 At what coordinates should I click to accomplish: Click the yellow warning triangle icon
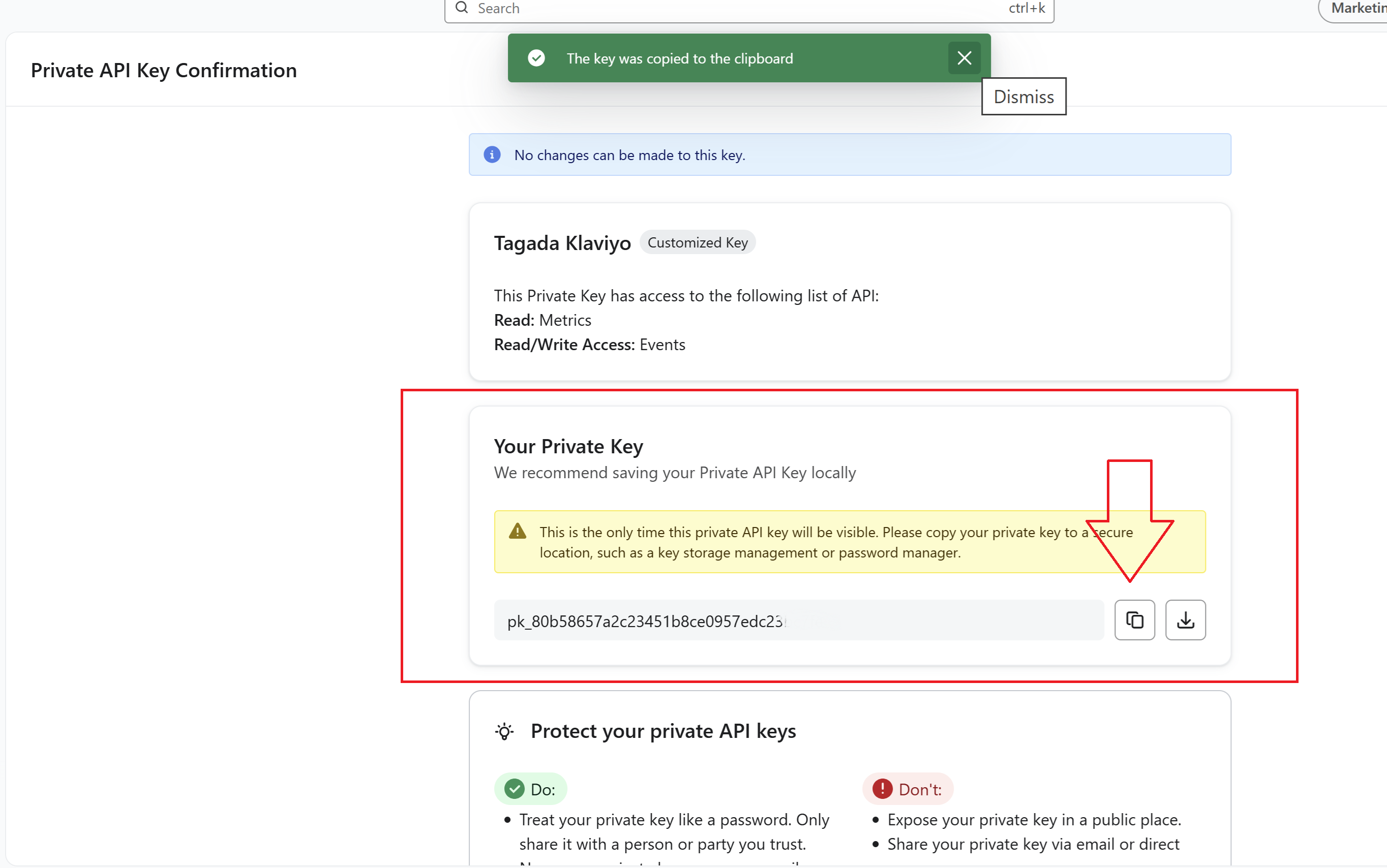pyautogui.click(x=518, y=532)
